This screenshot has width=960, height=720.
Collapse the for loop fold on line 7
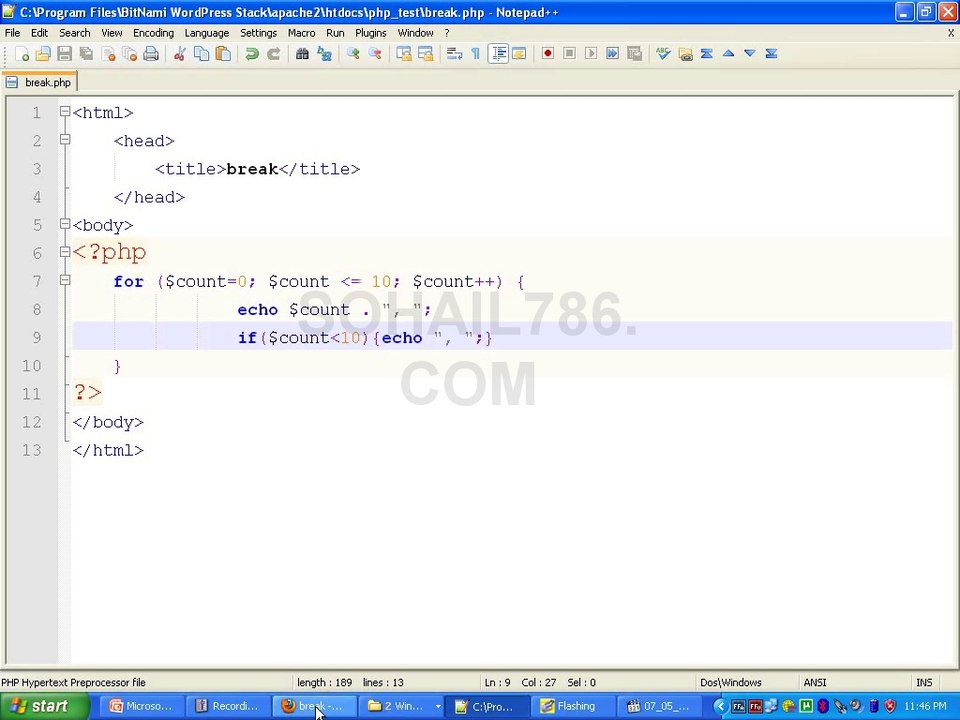(65, 280)
